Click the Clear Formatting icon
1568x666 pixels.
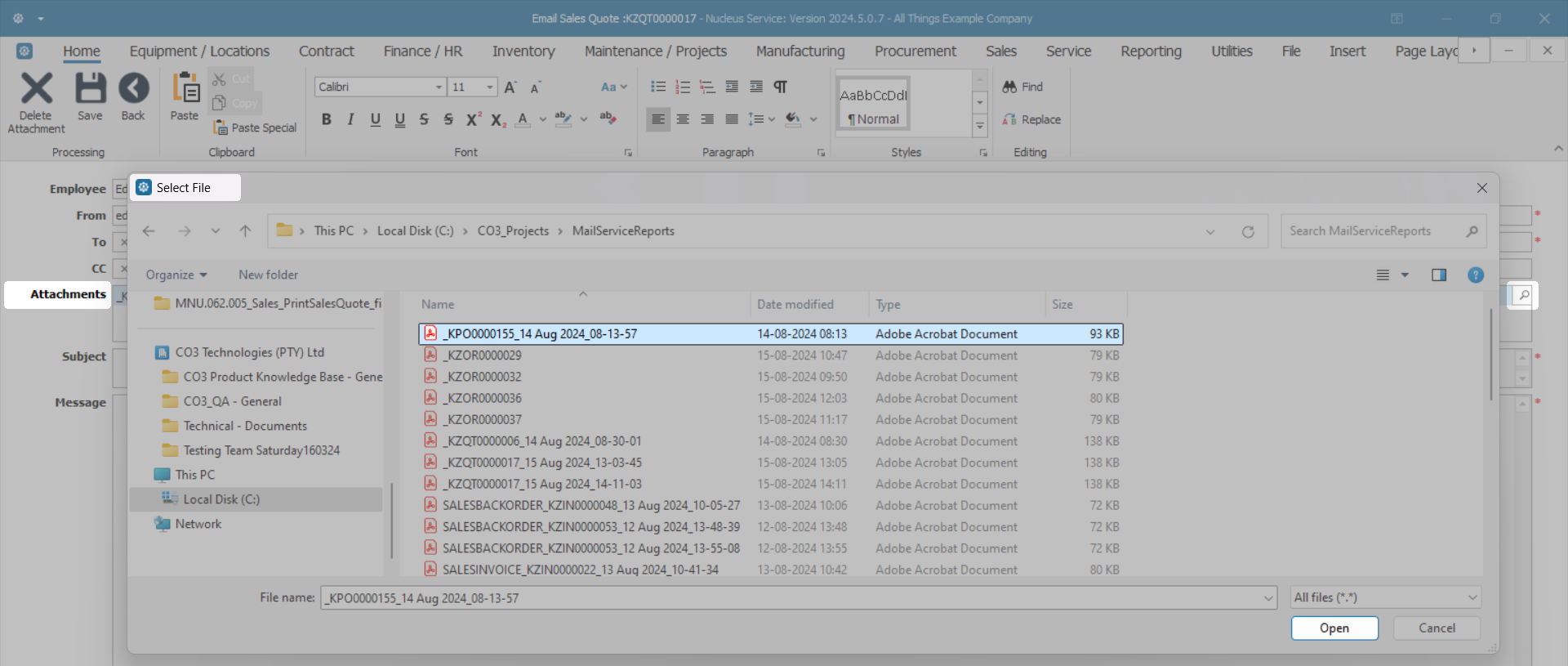[x=608, y=119]
